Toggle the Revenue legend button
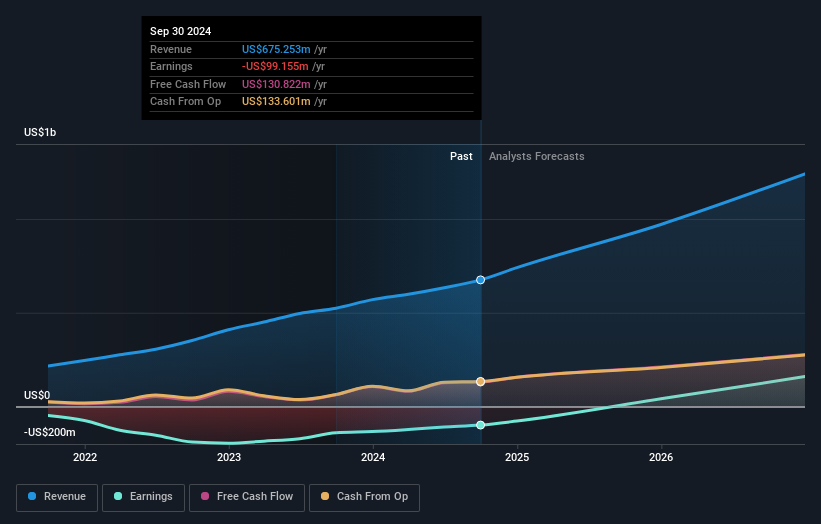Screen dimensions: 821x524 coord(57,497)
